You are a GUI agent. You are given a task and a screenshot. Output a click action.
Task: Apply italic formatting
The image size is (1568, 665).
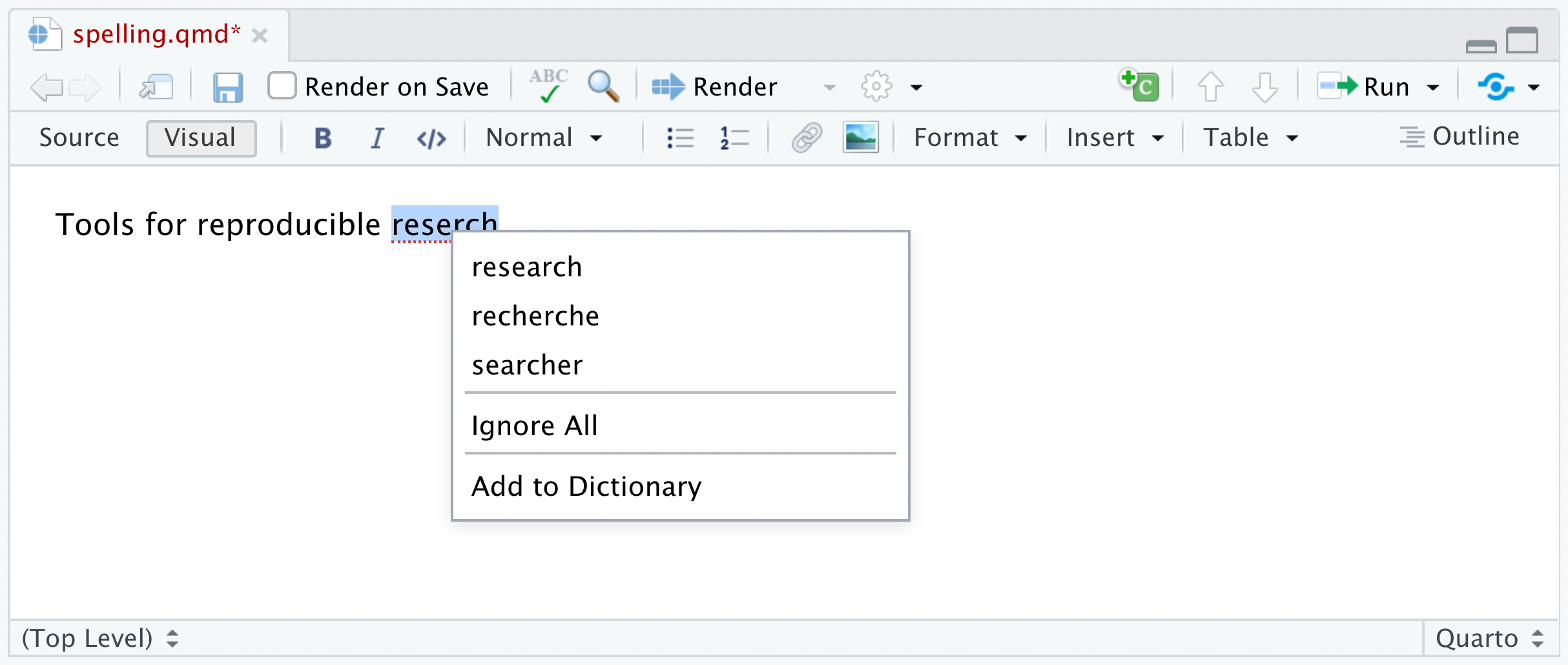click(x=377, y=138)
